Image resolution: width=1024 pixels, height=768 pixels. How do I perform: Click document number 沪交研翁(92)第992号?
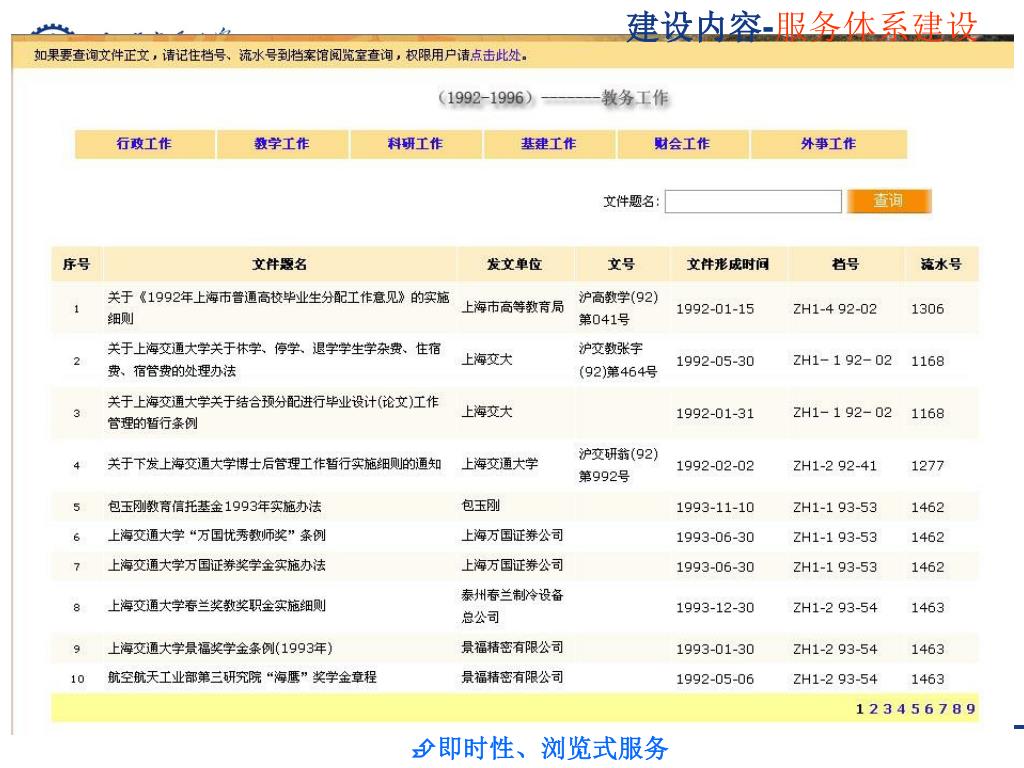click(618, 465)
